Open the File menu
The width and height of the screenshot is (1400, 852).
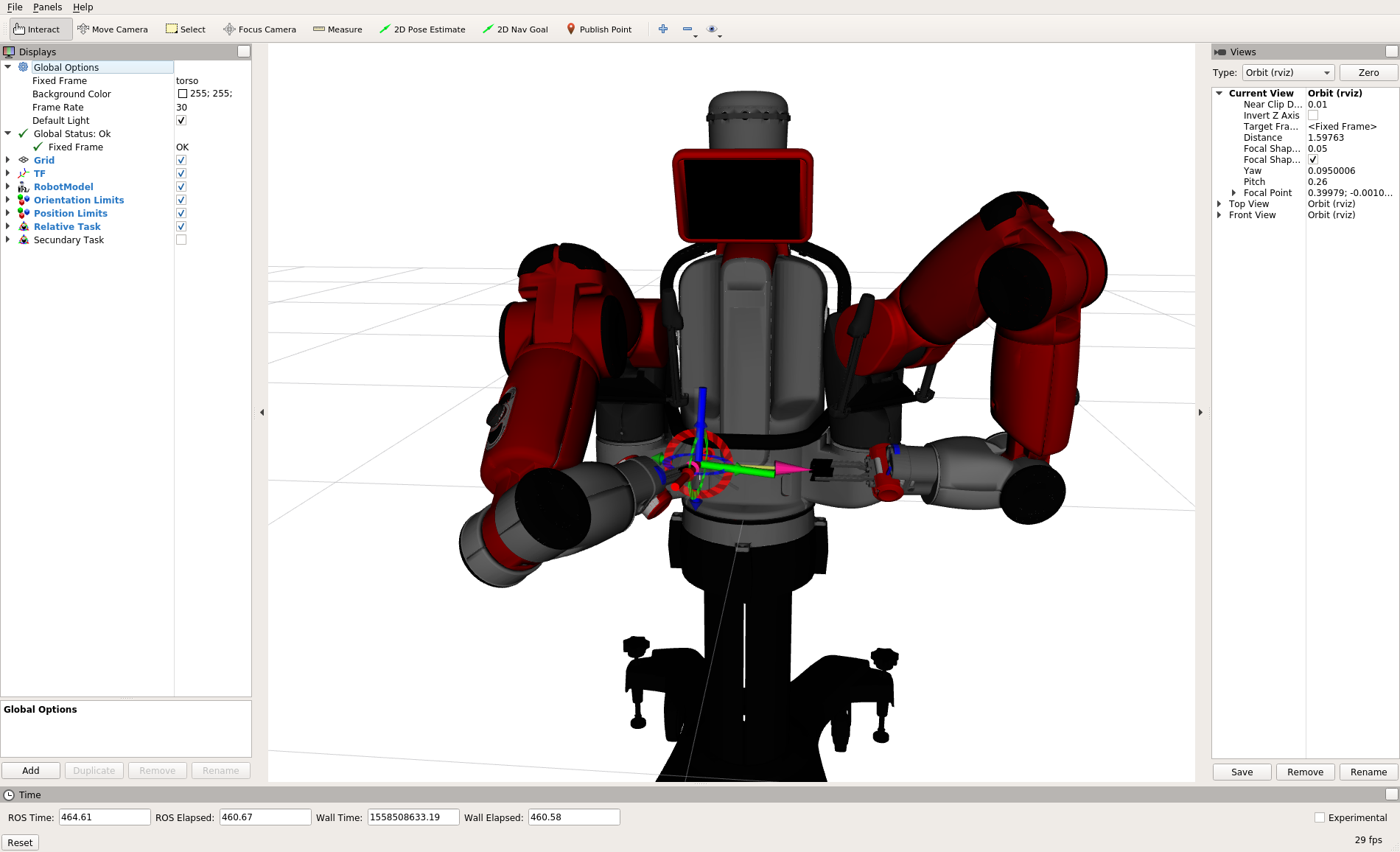tap(15, 7)
